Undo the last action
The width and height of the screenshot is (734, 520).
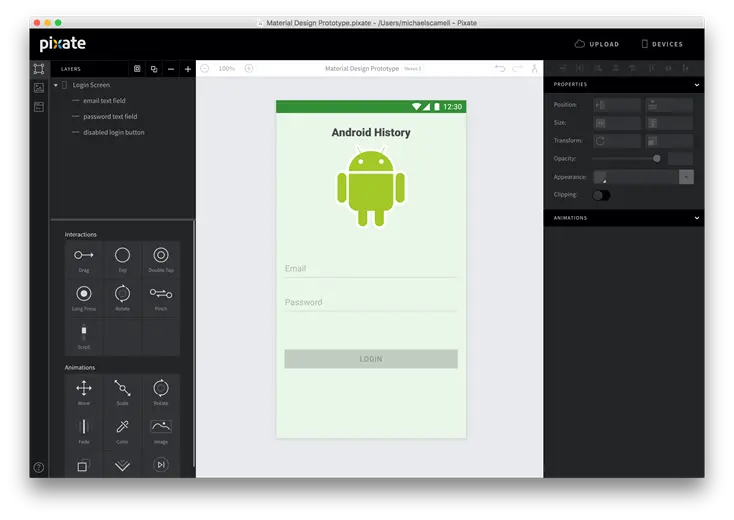tap(500, 69)
